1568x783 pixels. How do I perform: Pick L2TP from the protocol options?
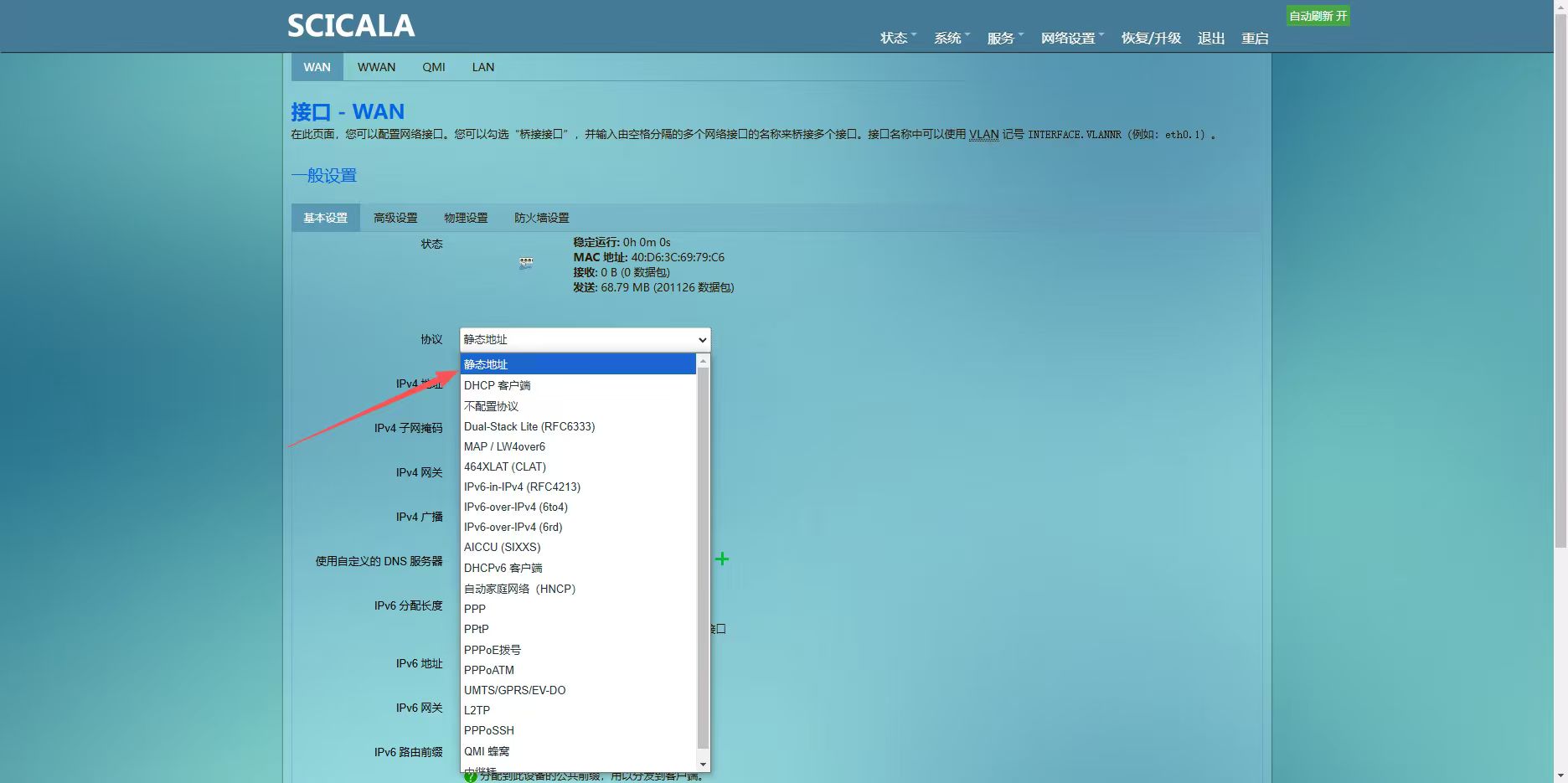[x=477, y=710]
